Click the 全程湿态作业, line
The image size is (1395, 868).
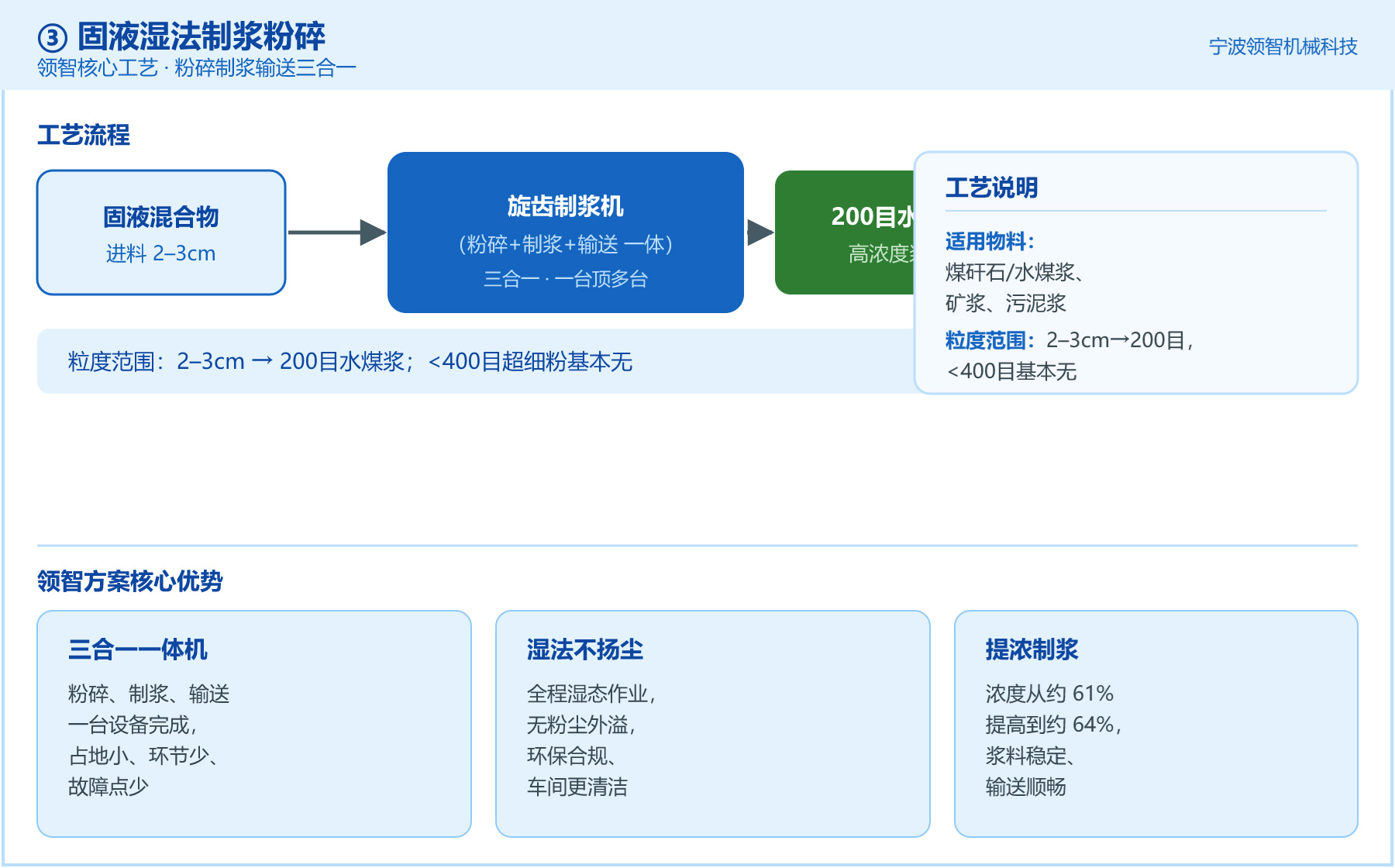[591, 694]
